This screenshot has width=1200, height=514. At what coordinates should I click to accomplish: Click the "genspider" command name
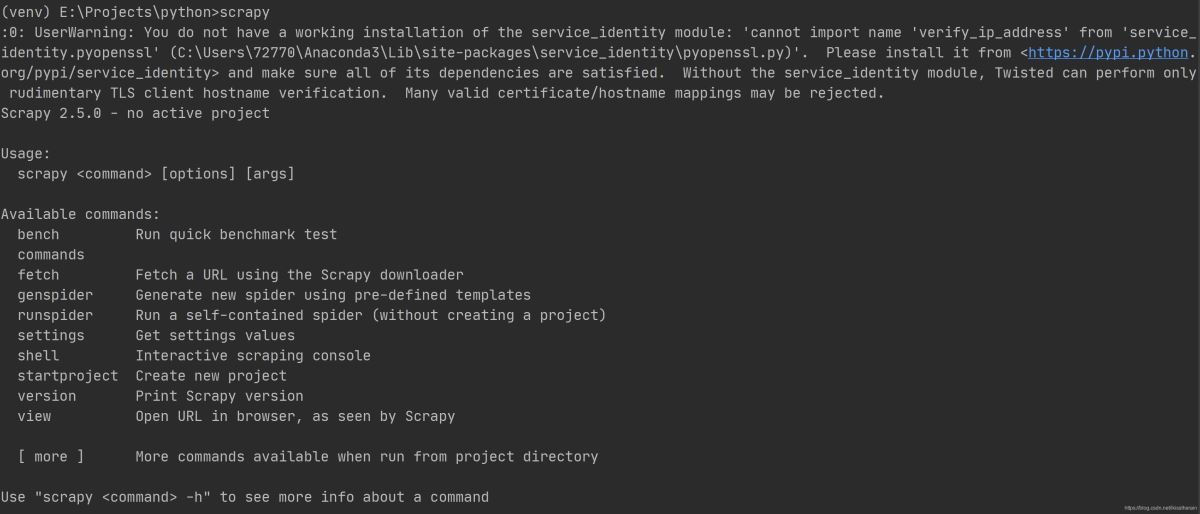[x=55, y=295]
